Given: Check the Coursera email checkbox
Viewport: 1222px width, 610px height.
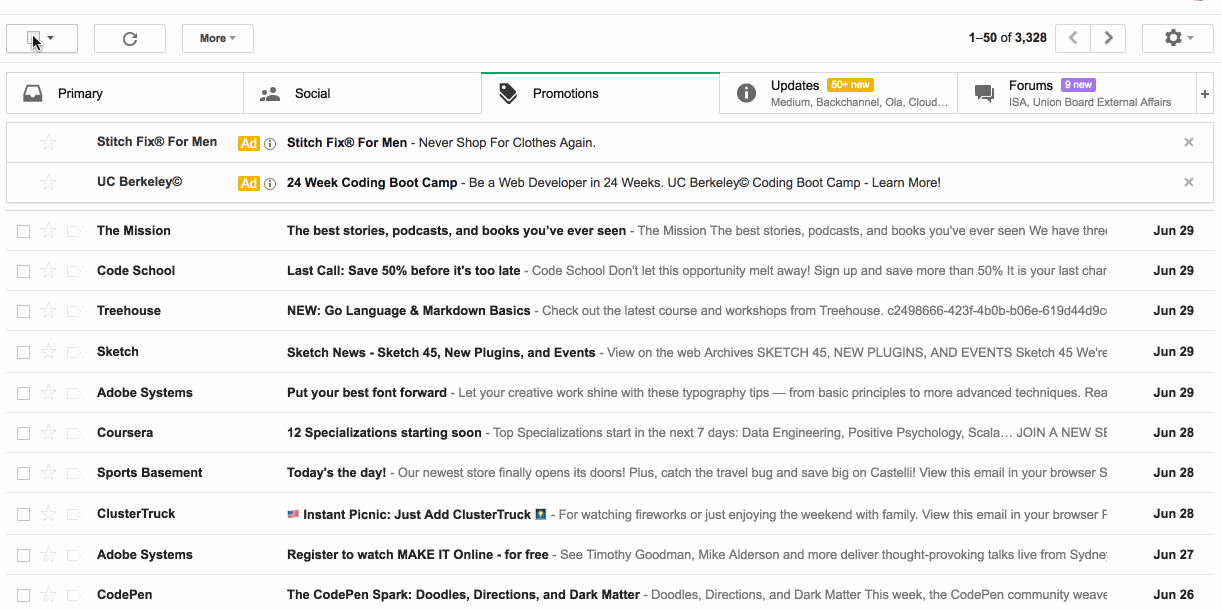Looking at the screenshot, I should [24, 433].
